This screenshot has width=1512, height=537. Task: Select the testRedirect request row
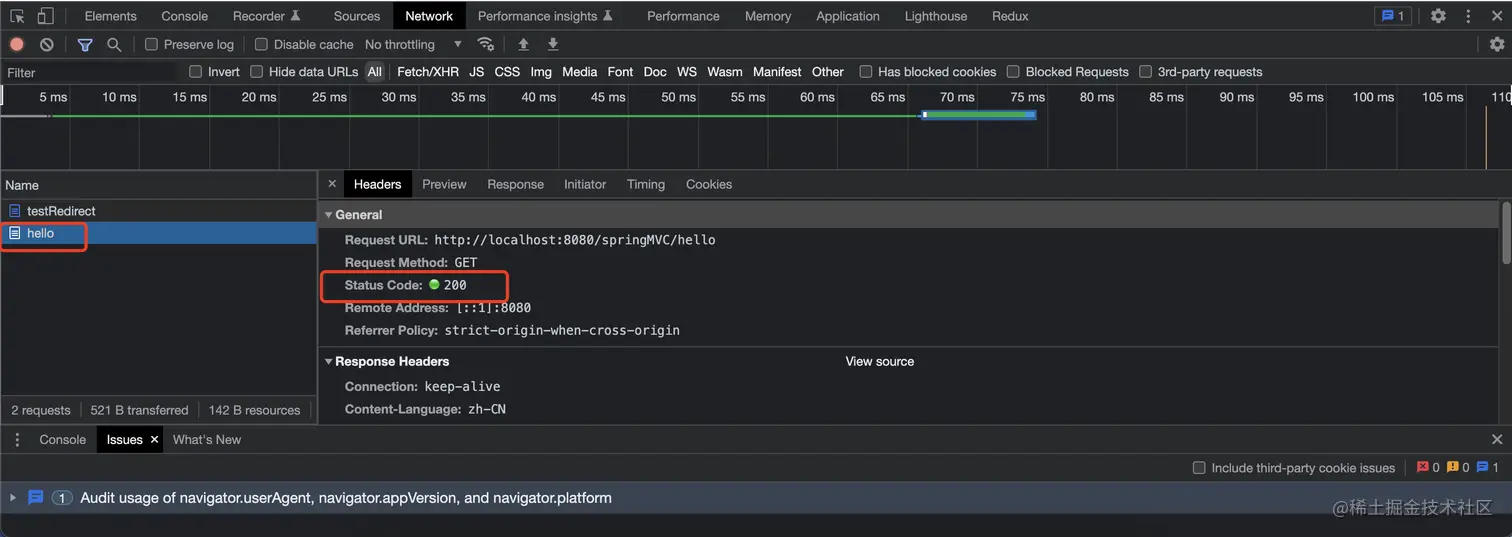point(159,211)
